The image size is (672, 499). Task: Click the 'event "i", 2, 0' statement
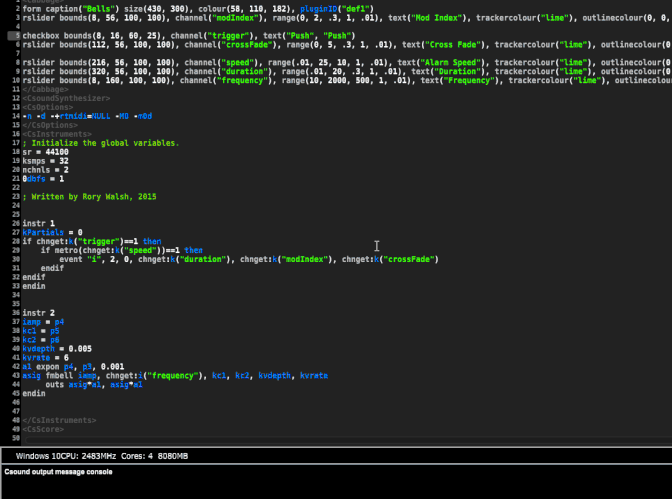point(96,259)
